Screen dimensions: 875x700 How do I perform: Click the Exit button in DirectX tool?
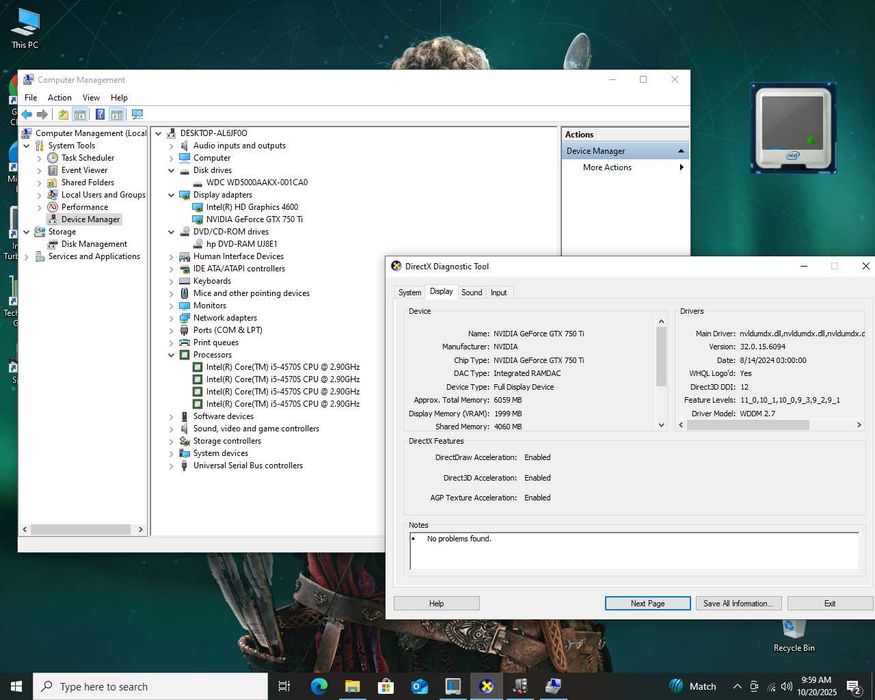pyautogui.click(x=830, y=603)
